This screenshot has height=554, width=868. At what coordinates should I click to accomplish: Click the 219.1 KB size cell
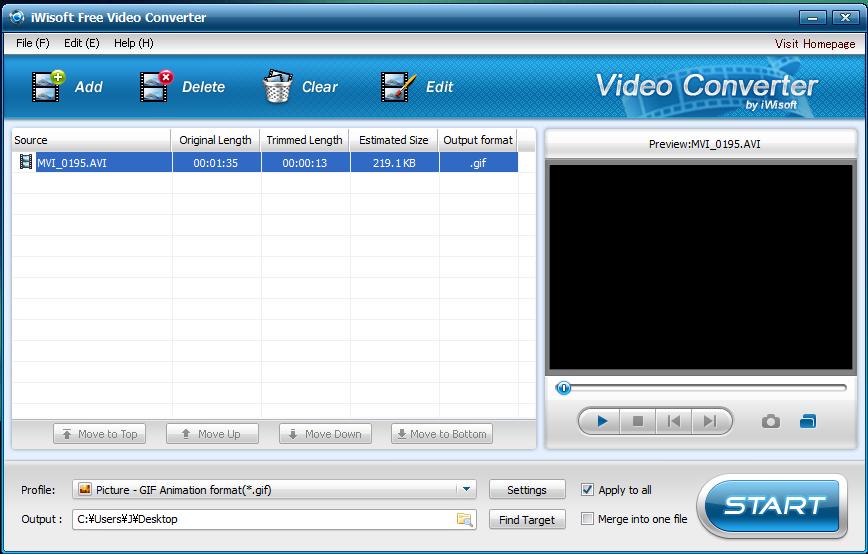pyautogui.click(x=394, y=163)
